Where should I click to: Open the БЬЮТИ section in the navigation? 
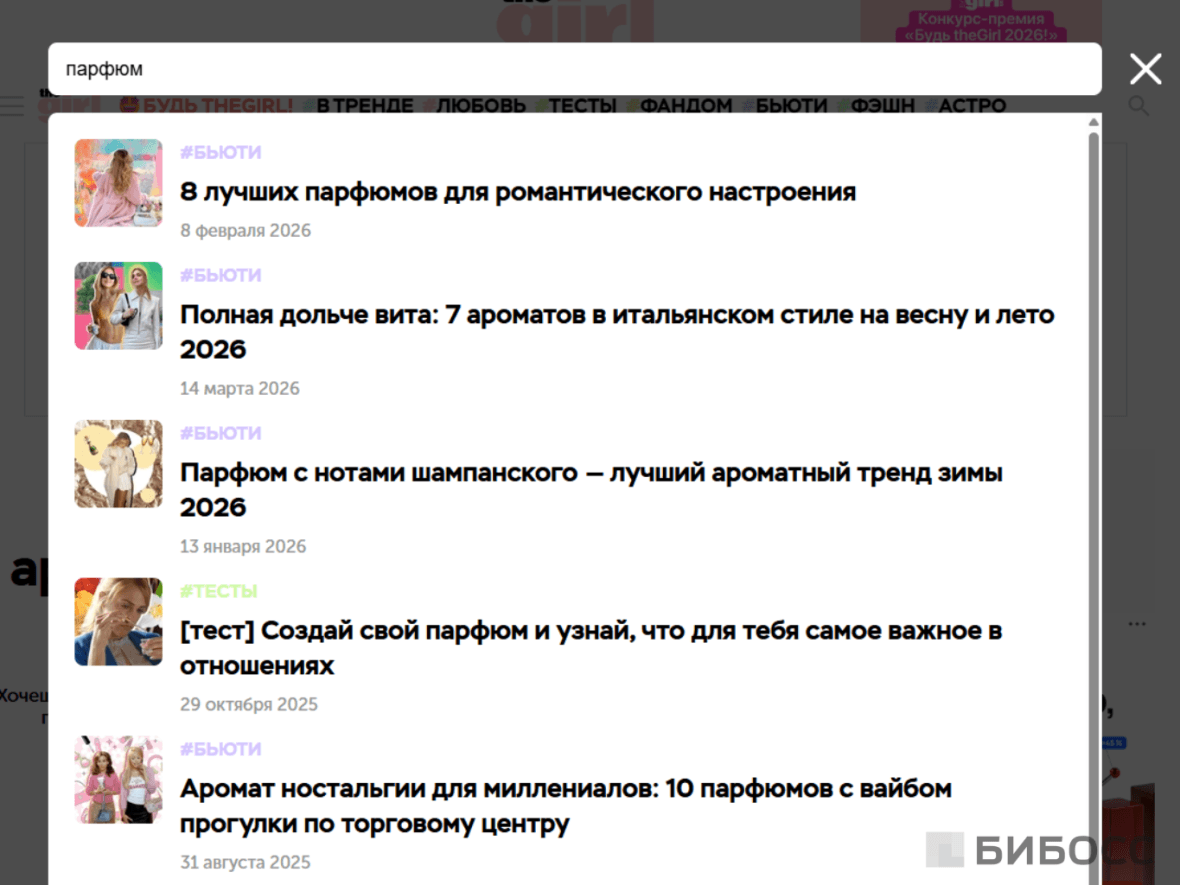coord(793,105)
